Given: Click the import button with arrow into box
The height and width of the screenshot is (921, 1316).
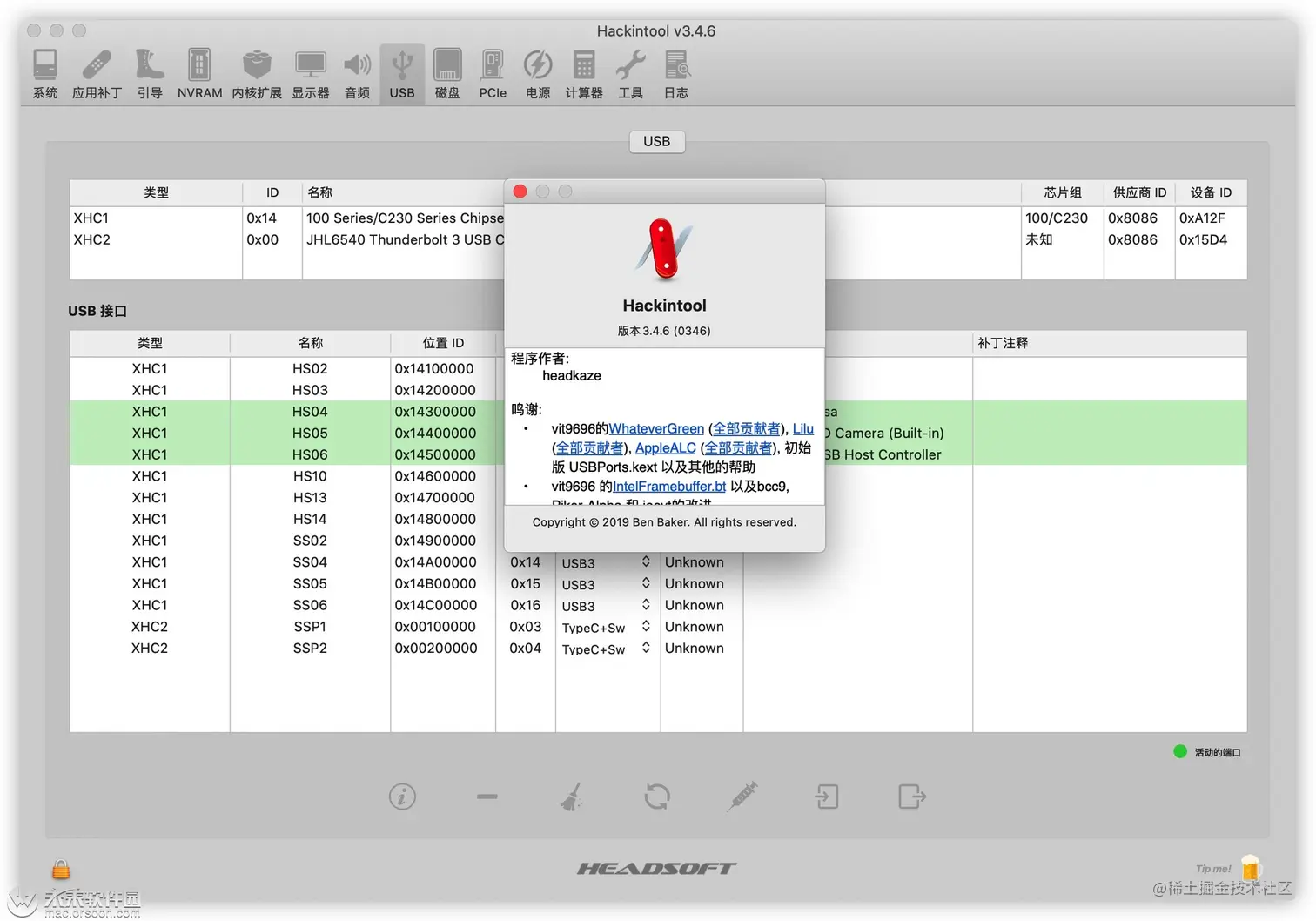Looking at the screenshot, I should click(x=827, y=797).
